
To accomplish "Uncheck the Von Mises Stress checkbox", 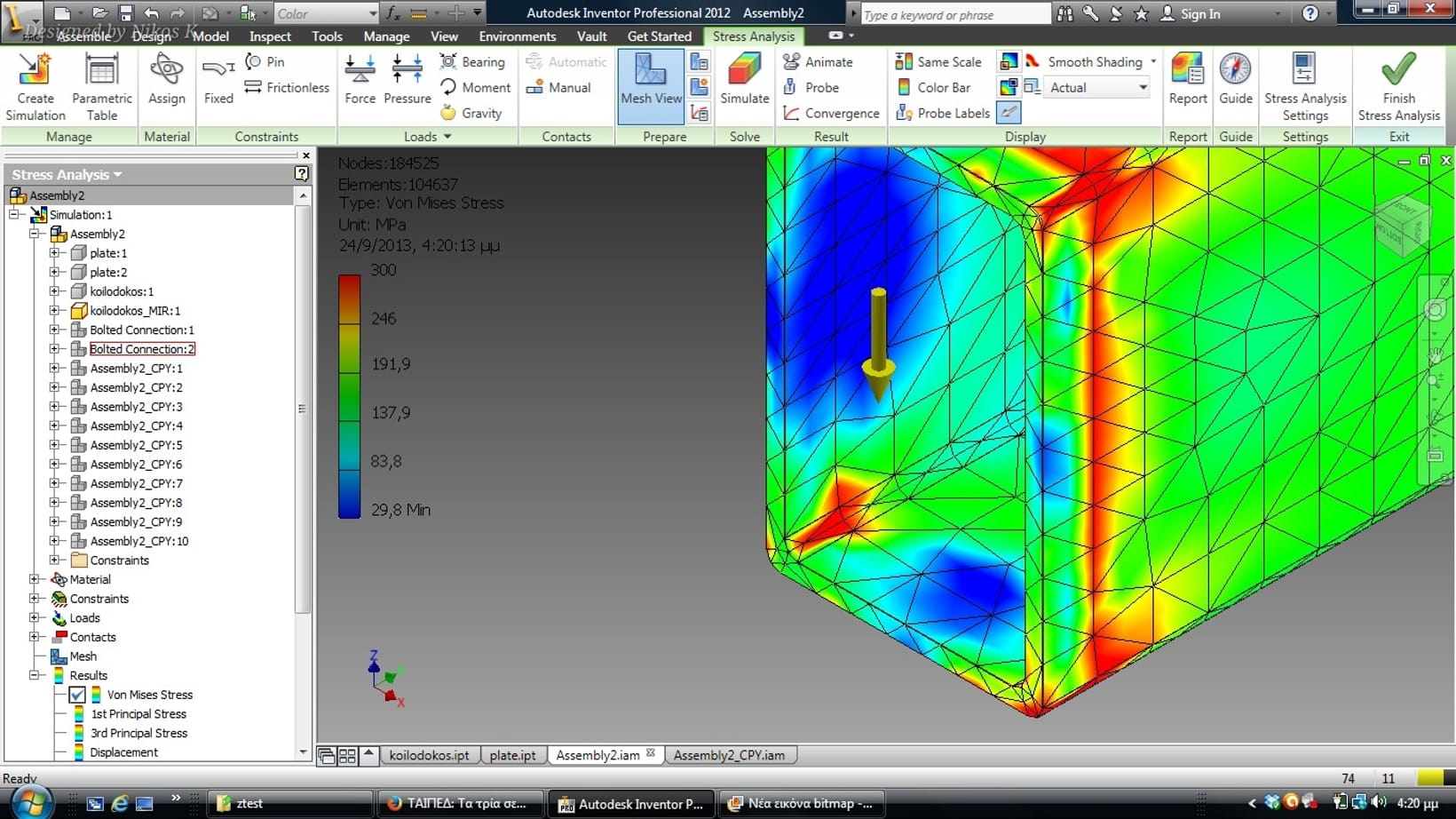I will tap(77, 695).
